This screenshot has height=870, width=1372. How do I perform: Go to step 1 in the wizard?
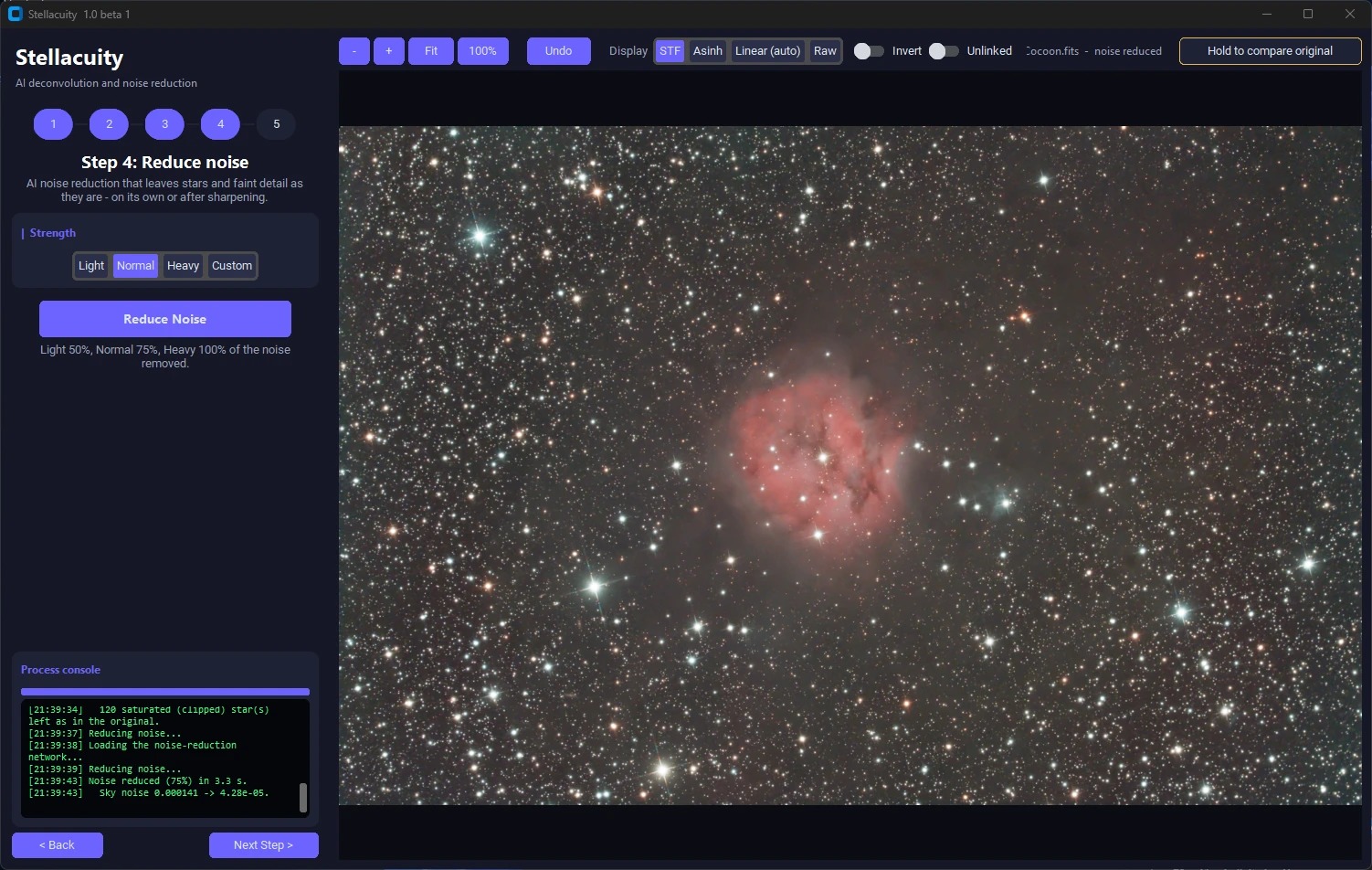point(53,124)
